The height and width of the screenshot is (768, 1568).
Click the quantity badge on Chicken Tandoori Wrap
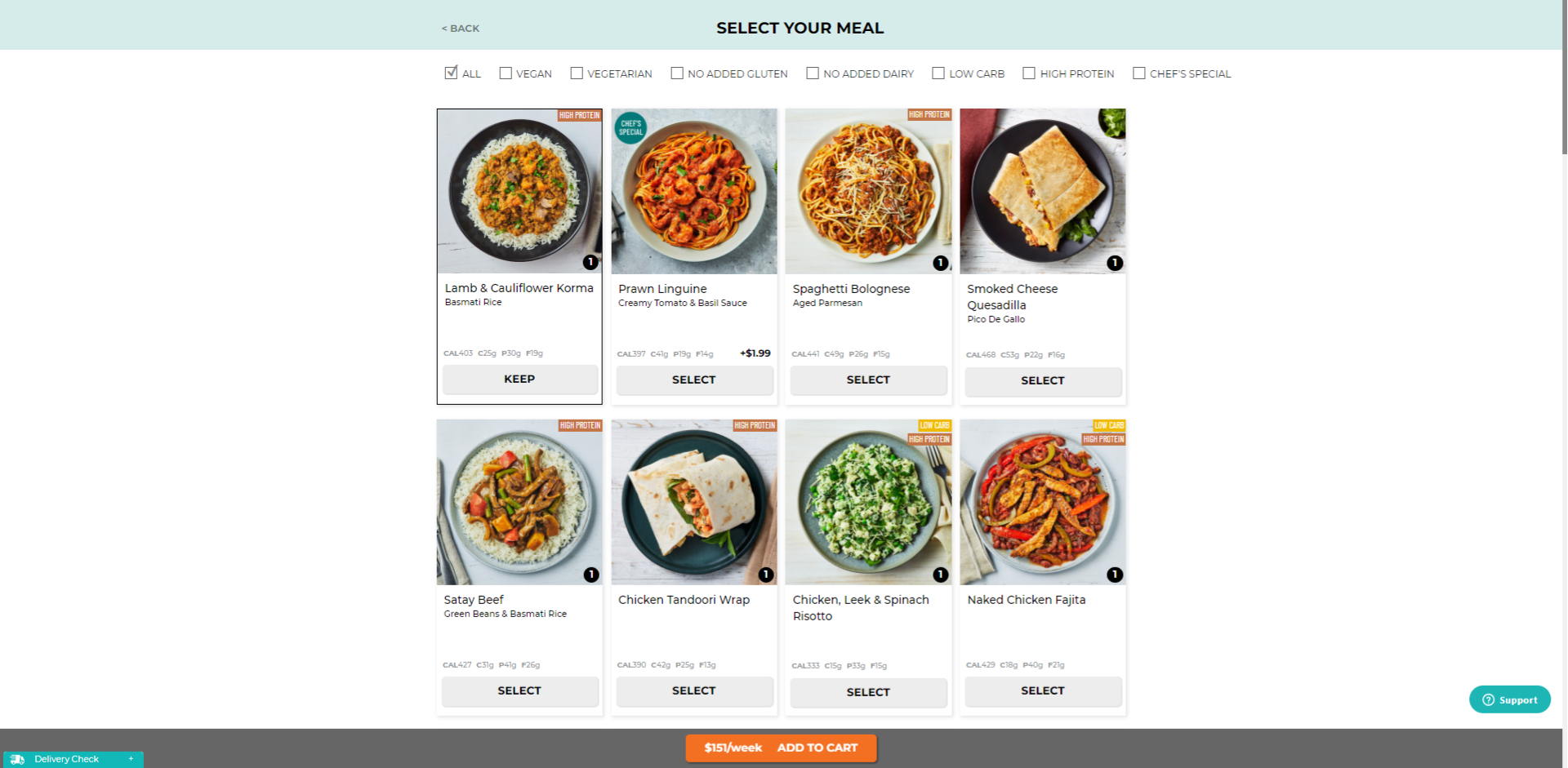point(766,575)
